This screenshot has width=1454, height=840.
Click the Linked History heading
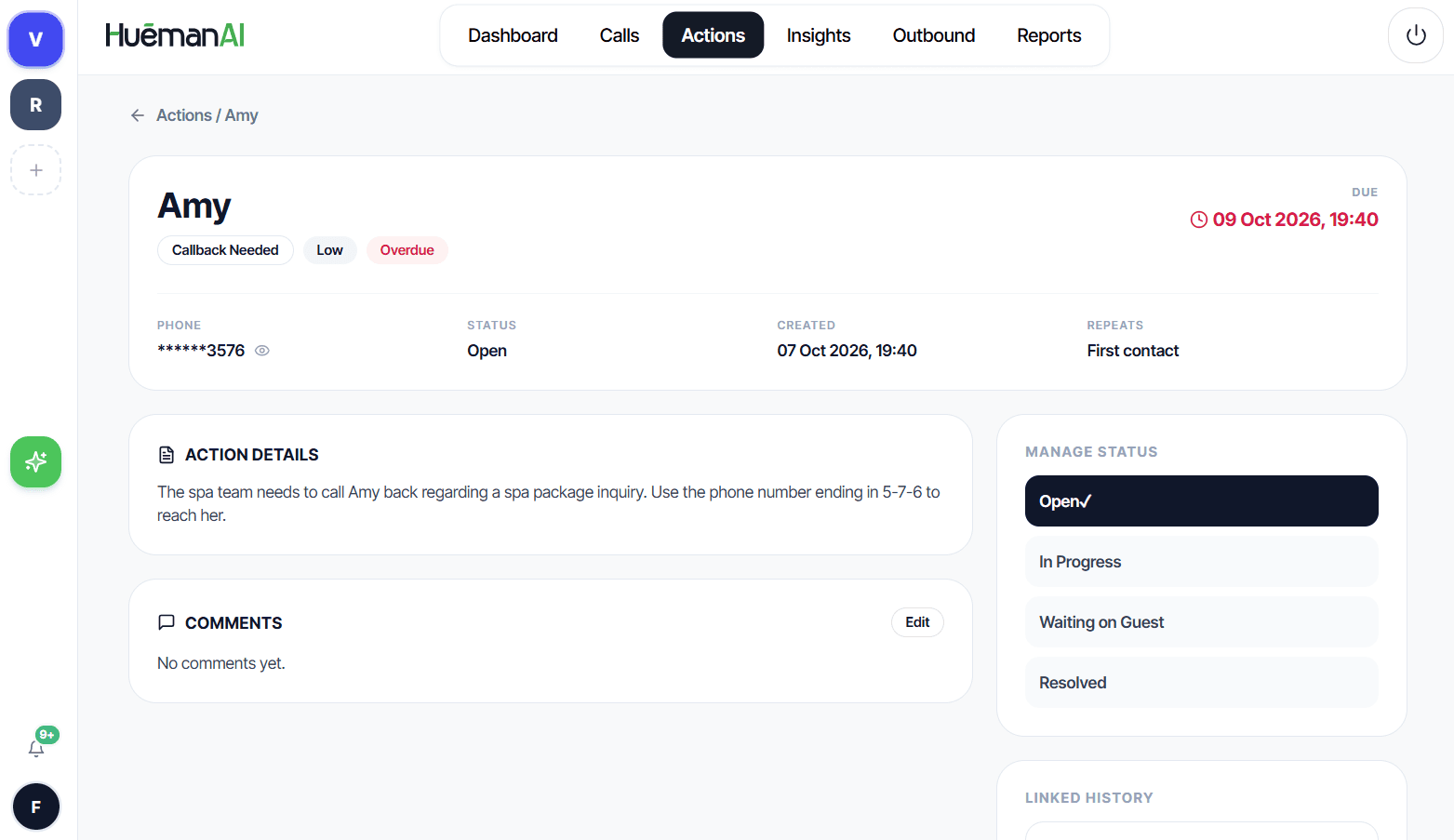pyautogui.click(x=1088, y=798)
